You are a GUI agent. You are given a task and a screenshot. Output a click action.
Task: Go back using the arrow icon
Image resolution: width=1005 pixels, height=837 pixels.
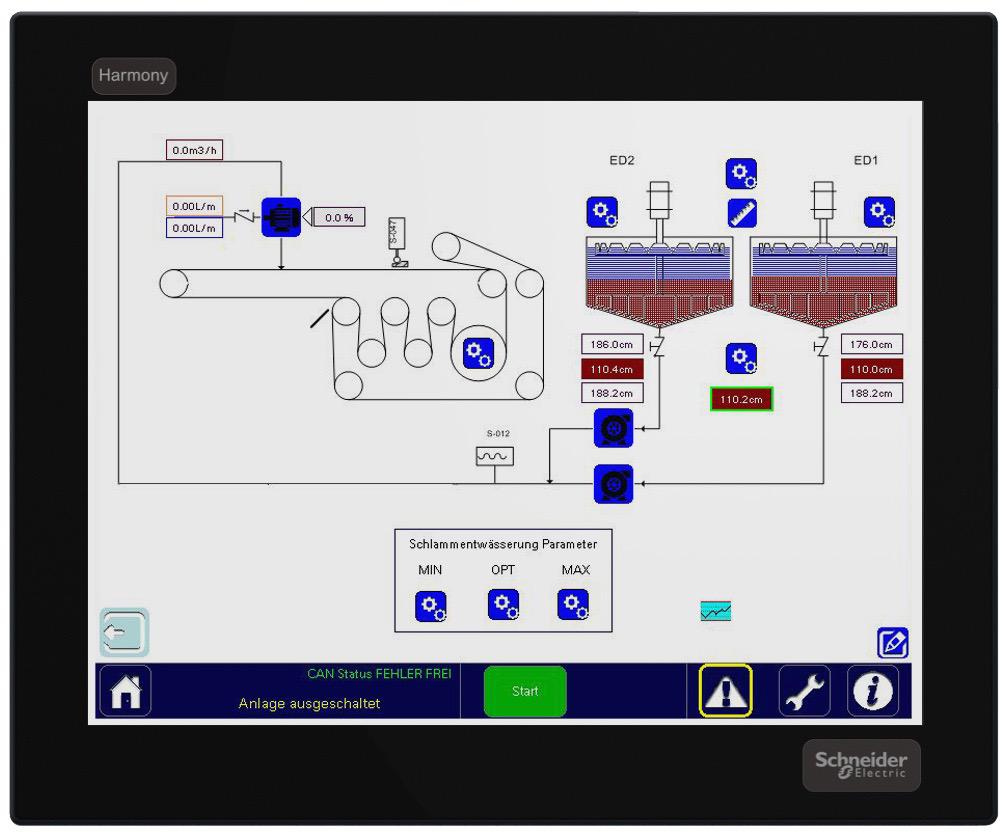click(124, 633)
